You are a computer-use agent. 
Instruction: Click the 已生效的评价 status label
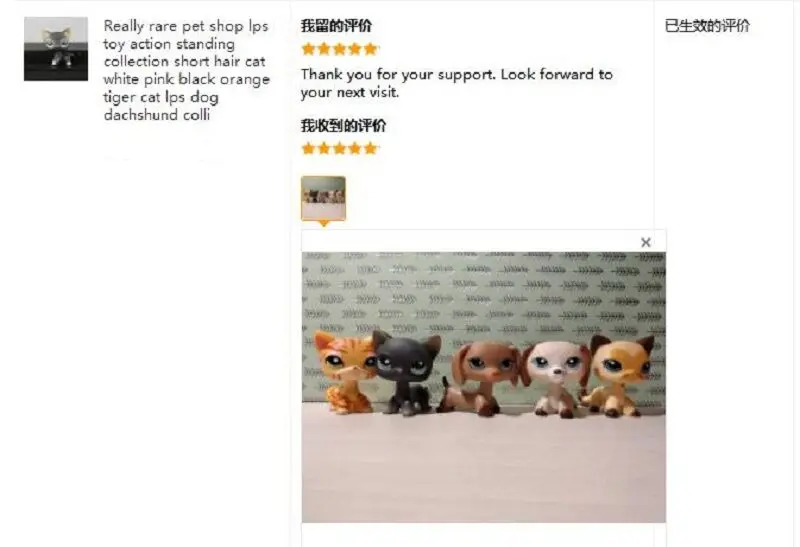point(707,26)
